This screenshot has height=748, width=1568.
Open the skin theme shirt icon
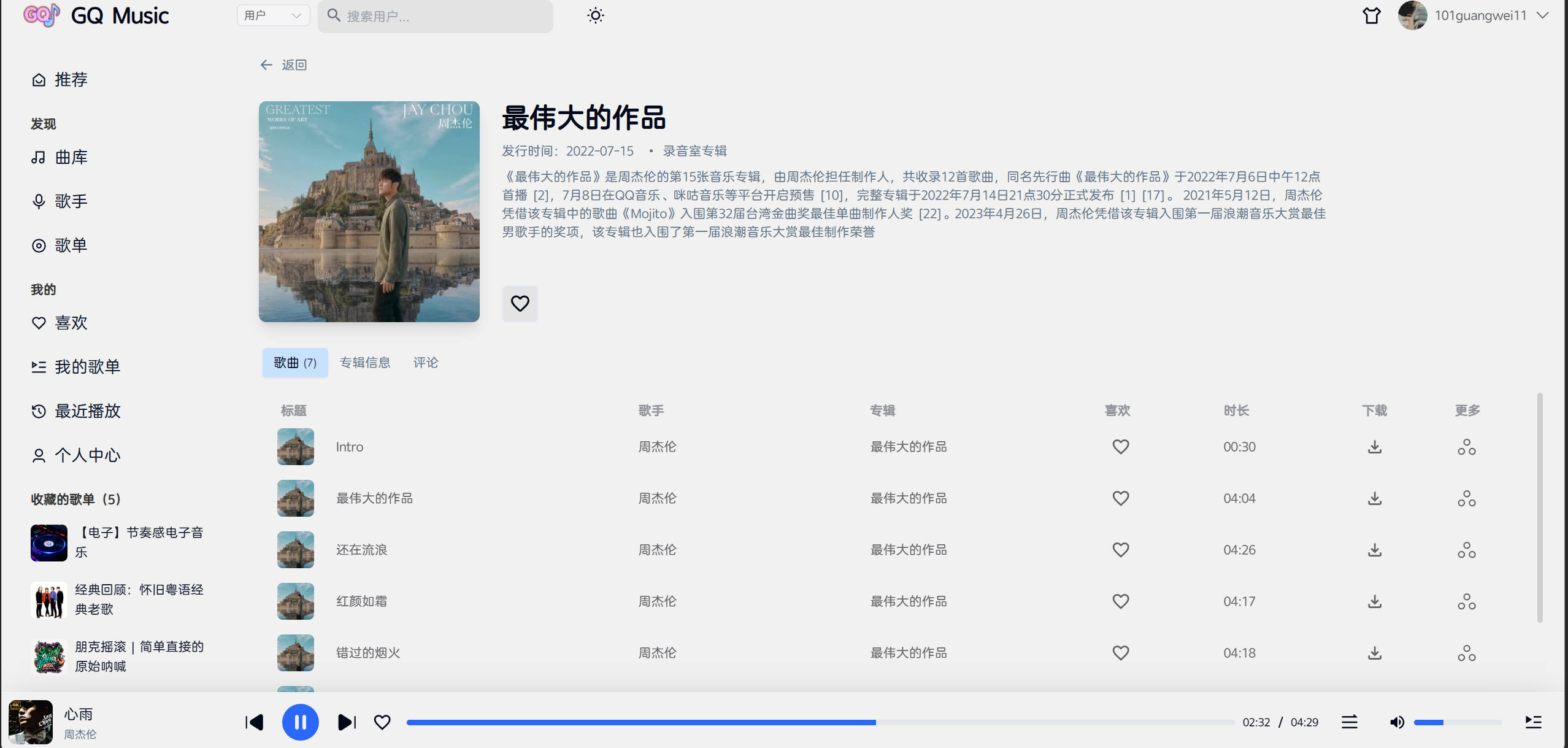point(1371,15)
